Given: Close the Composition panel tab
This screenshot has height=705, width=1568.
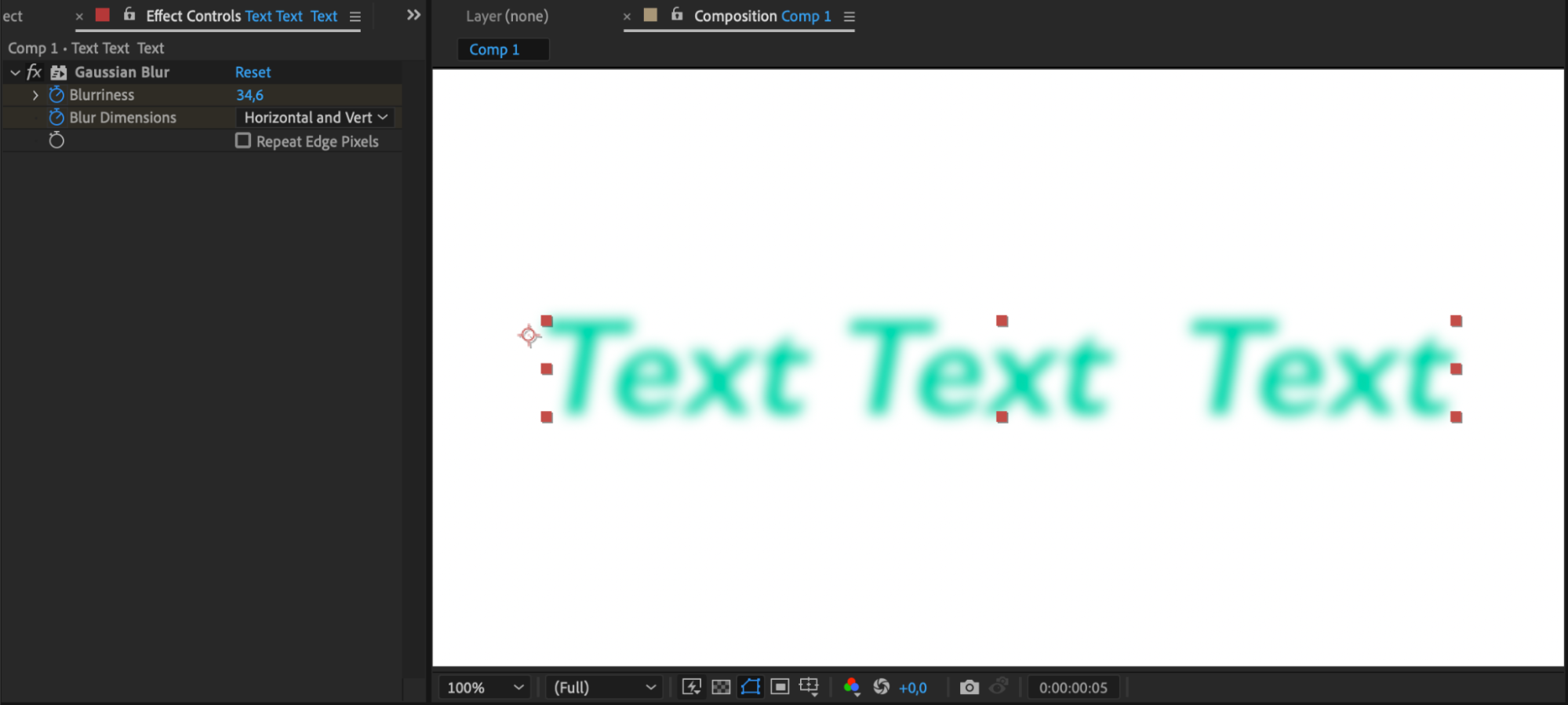Looking at the screenshot, I should tap(627, 16).
